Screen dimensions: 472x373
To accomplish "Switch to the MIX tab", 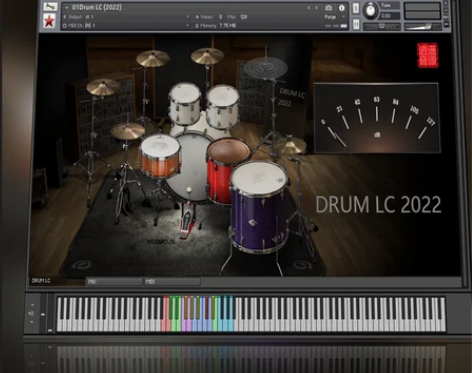I will [114, 282].
